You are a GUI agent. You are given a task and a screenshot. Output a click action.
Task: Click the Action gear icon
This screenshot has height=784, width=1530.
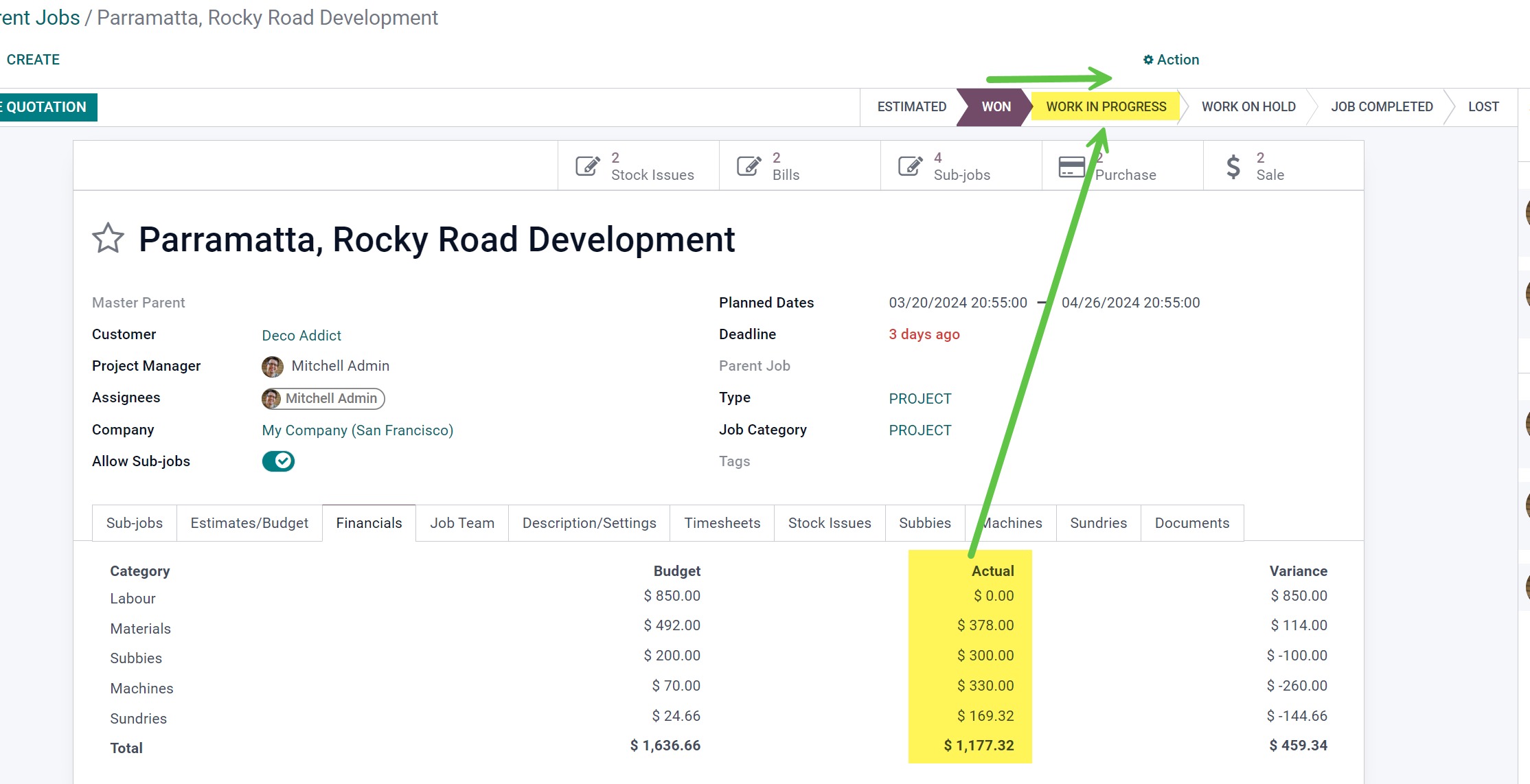click(x=1147, y=60)
